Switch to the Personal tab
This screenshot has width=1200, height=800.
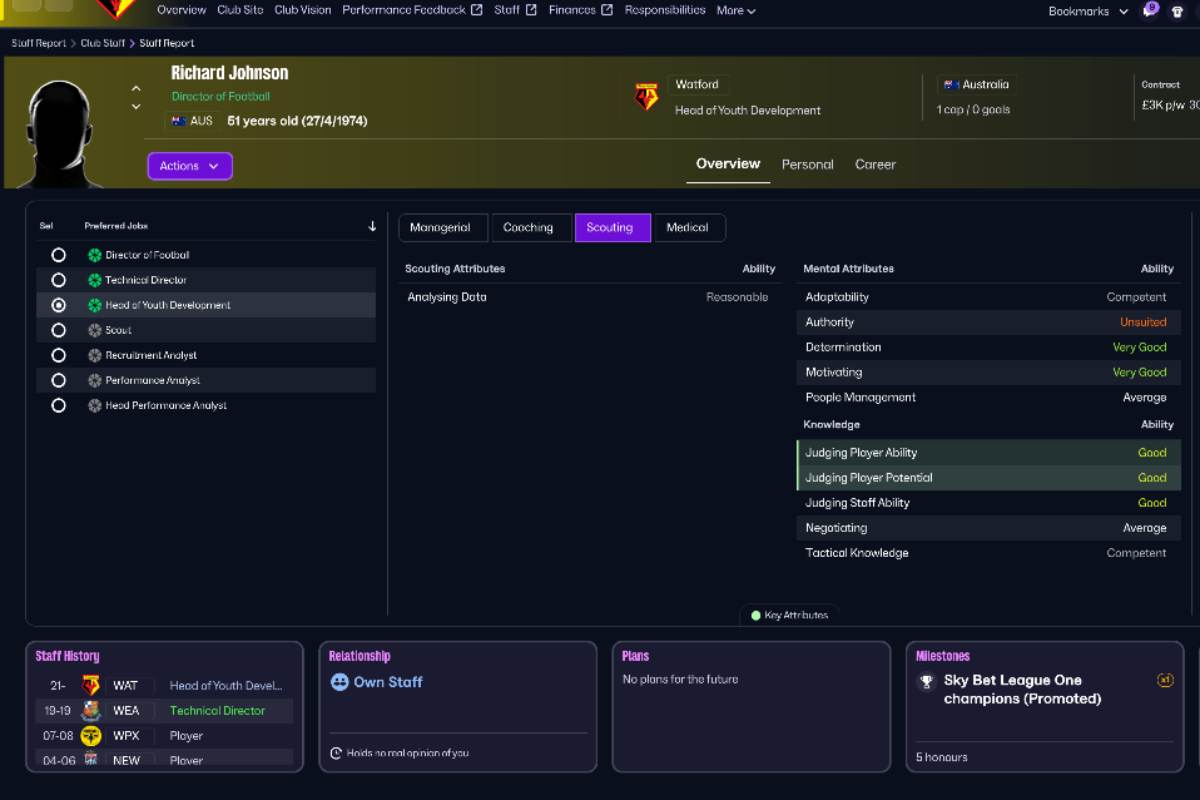tap(807, 165)
